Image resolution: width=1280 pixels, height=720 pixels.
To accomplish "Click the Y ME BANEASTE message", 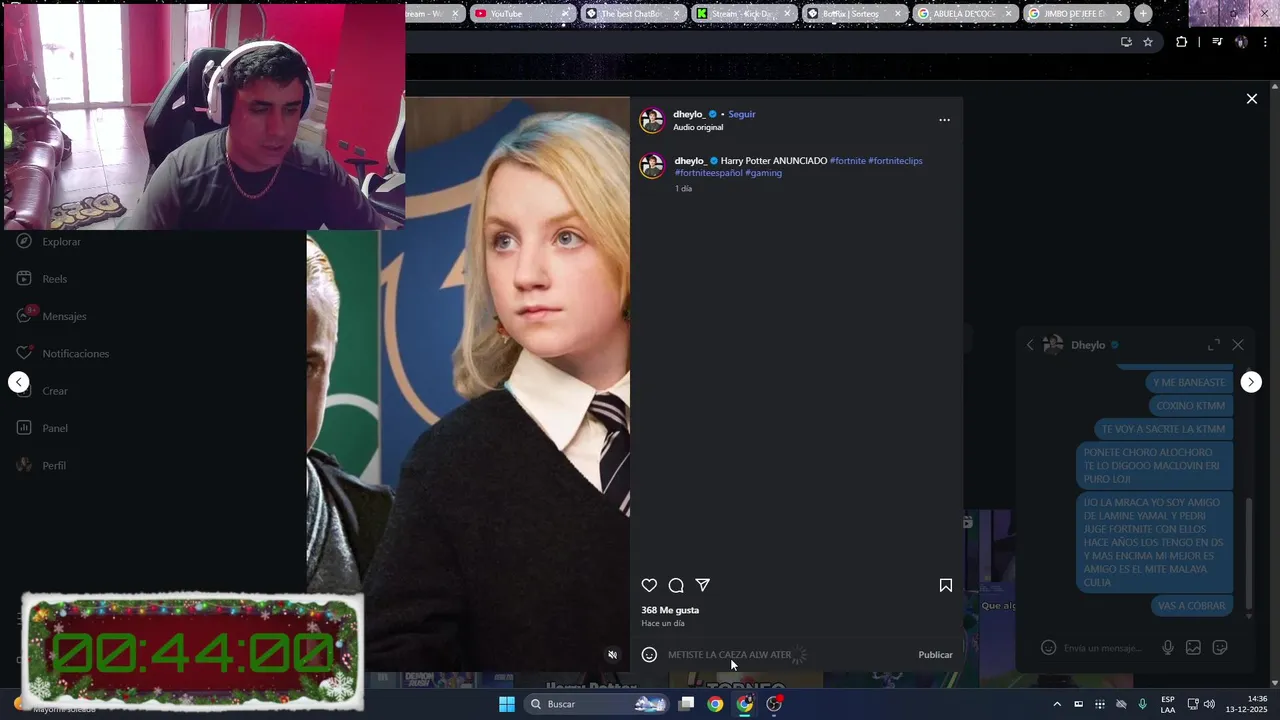I will (x=1188, y=383).
